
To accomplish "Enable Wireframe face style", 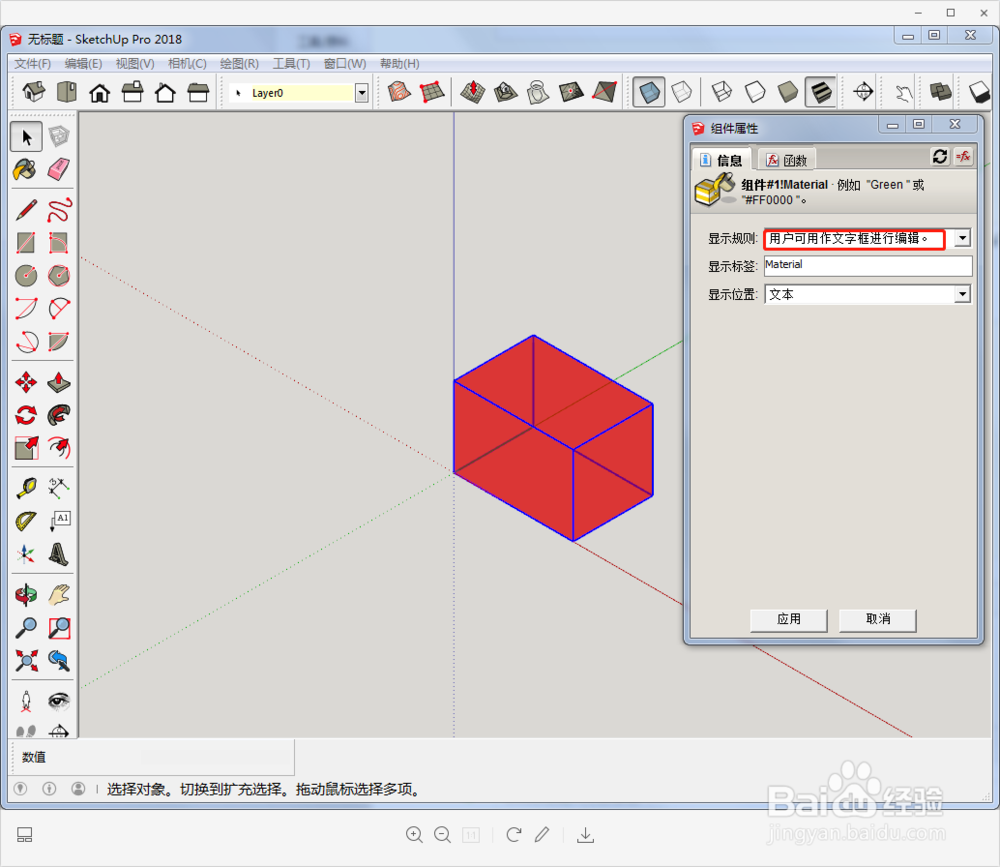I will [x=722, y=93].
